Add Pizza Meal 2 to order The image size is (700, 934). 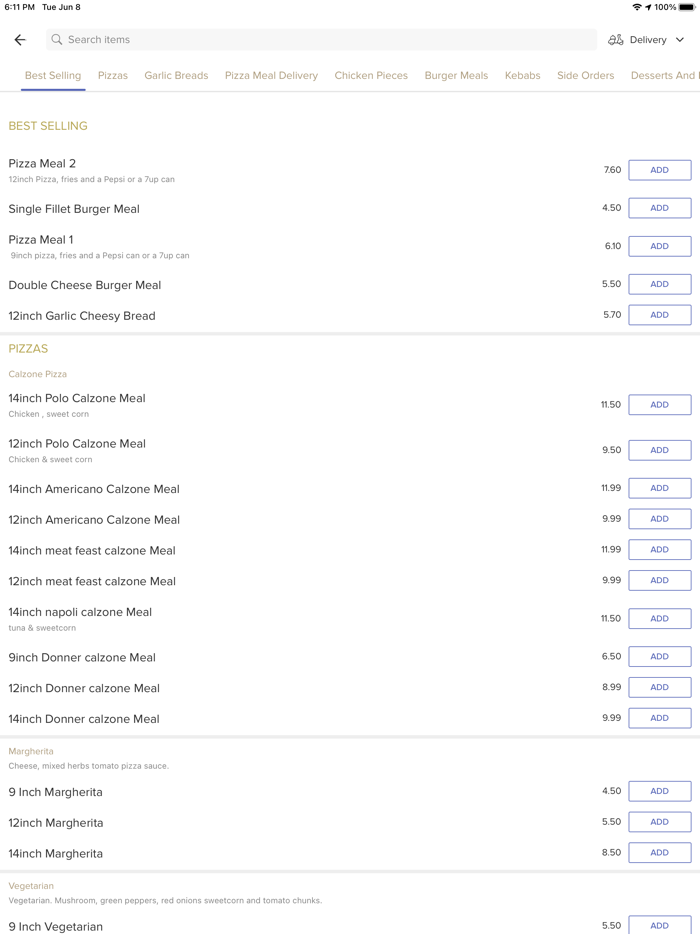pos(659,170)
